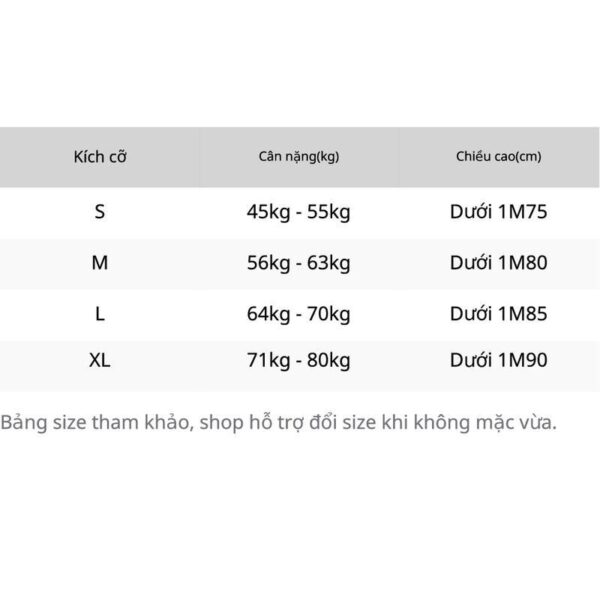
Task: Click the Dưới 1M85 height cell
Action: pyautogui.click(x=499, y=314)
